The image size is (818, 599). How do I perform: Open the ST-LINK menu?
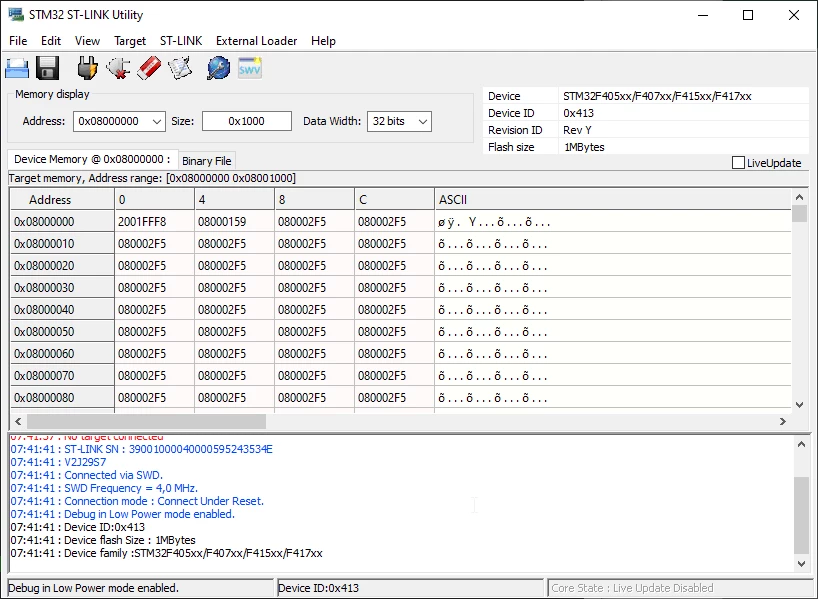pyautogui.click(x=181, y=41)
